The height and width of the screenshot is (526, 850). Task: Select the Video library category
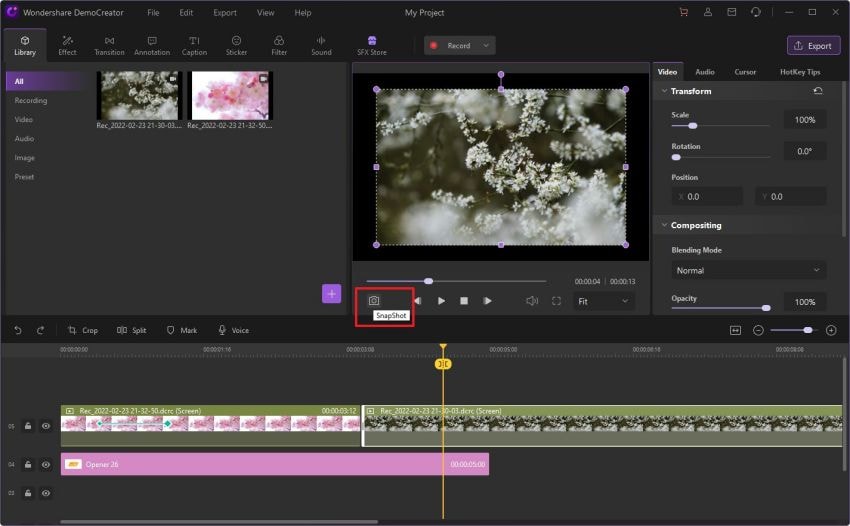[x=24, y=119]
